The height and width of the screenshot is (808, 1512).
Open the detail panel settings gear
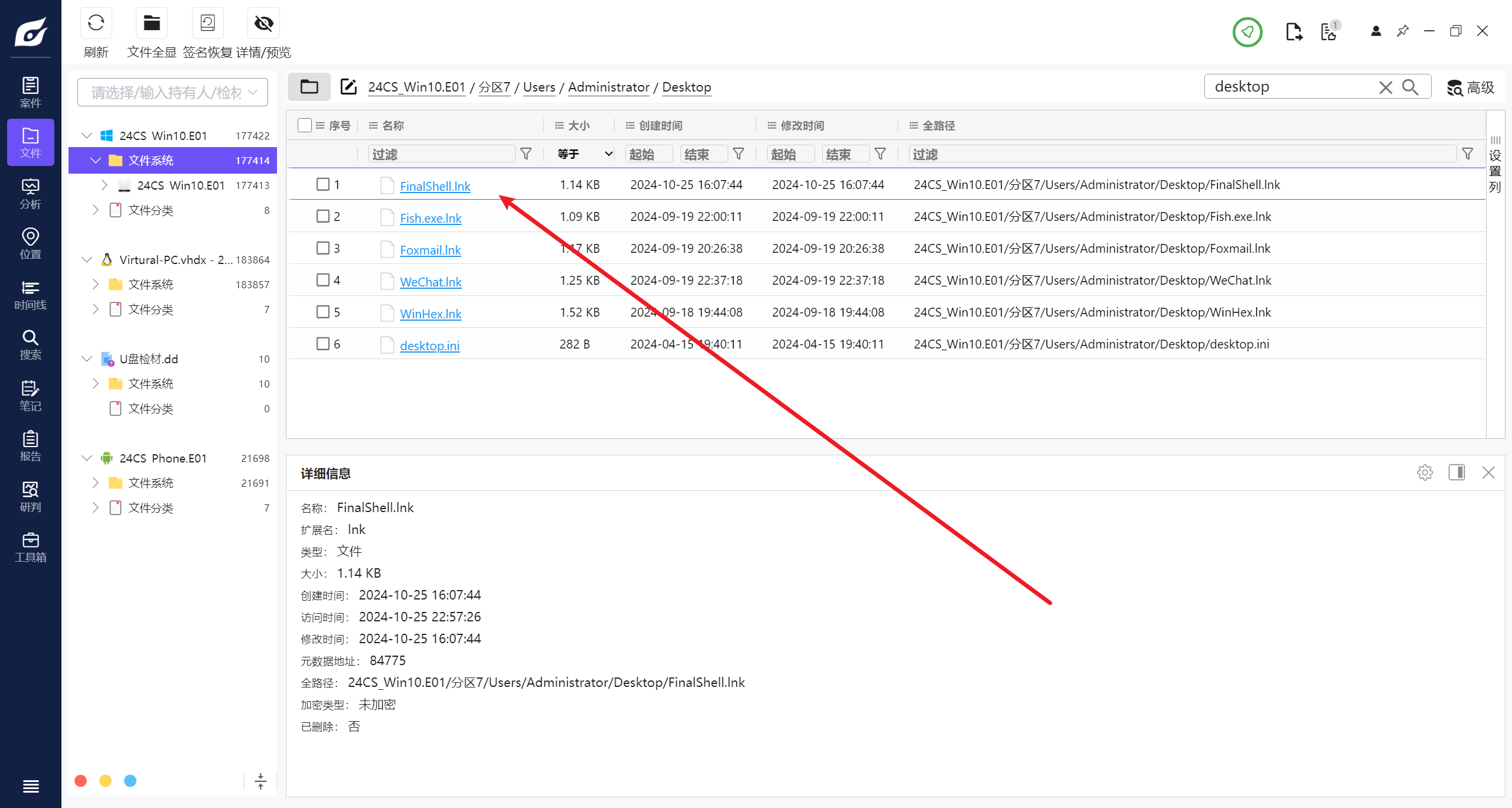pyautogui.click(x=1425, y=473)
